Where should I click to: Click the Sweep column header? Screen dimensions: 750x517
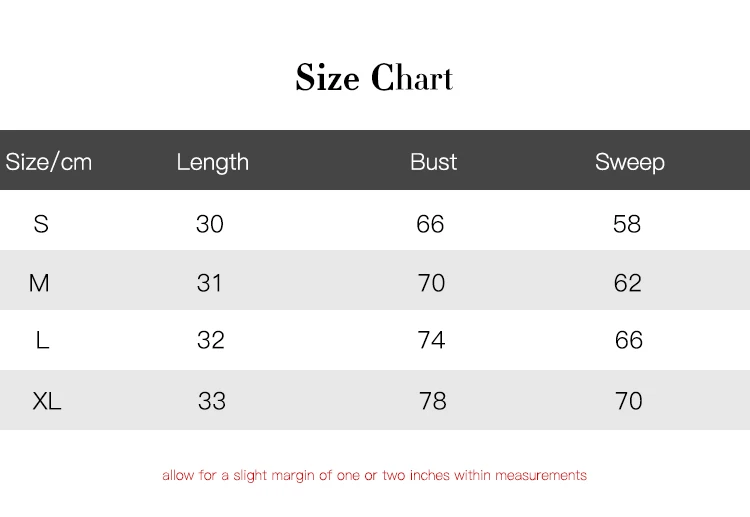coord(629,162)
